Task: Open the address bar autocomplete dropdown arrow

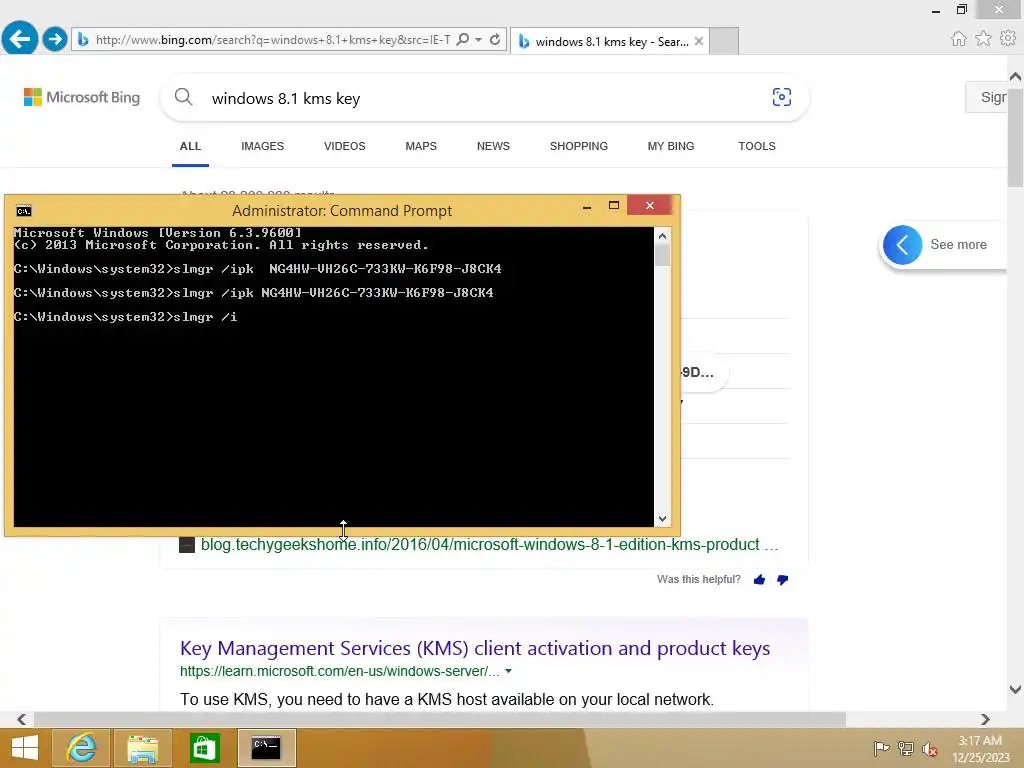Action: pos(479,39)
